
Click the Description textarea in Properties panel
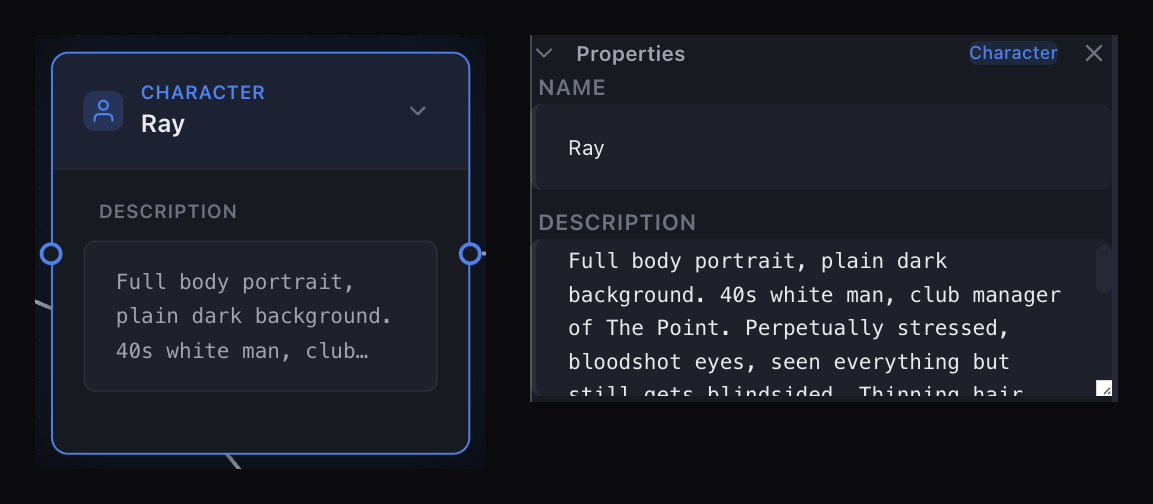(x=822, y=318)
